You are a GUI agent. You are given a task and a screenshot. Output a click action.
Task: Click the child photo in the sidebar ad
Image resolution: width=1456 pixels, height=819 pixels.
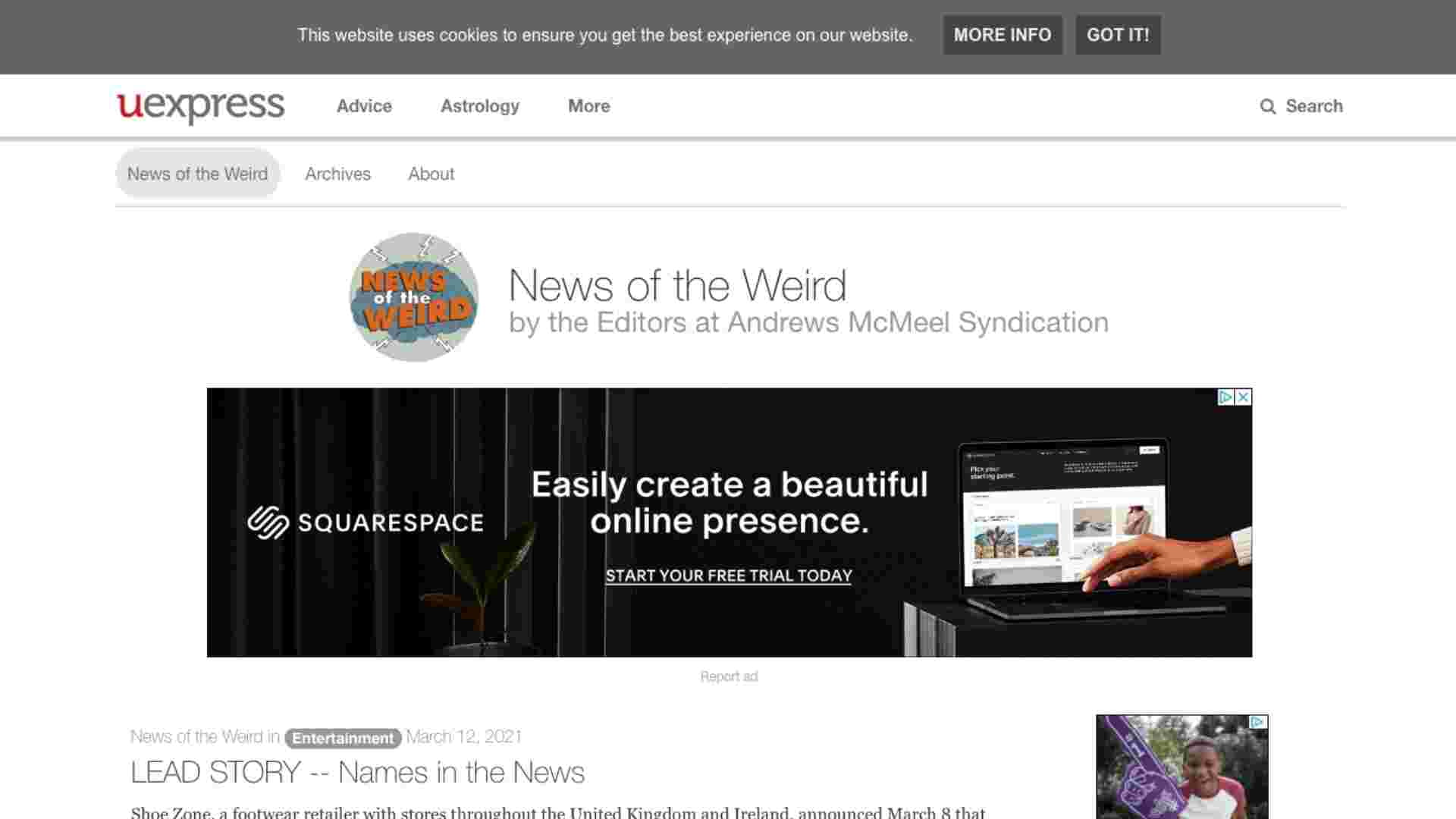[1183, 773]
